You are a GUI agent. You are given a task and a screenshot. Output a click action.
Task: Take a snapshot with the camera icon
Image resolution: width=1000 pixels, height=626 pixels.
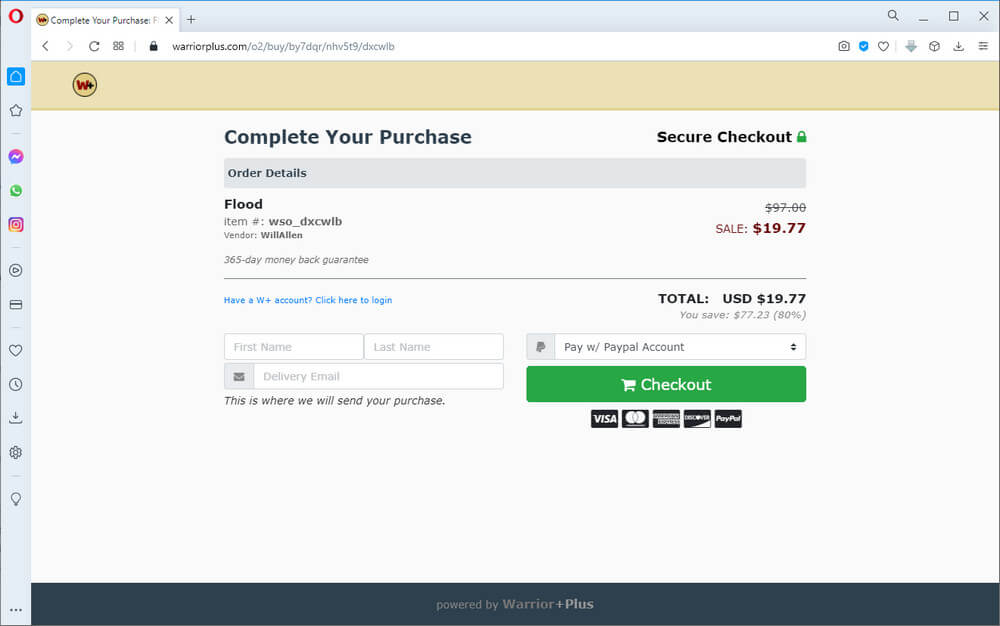click(844, 46)
